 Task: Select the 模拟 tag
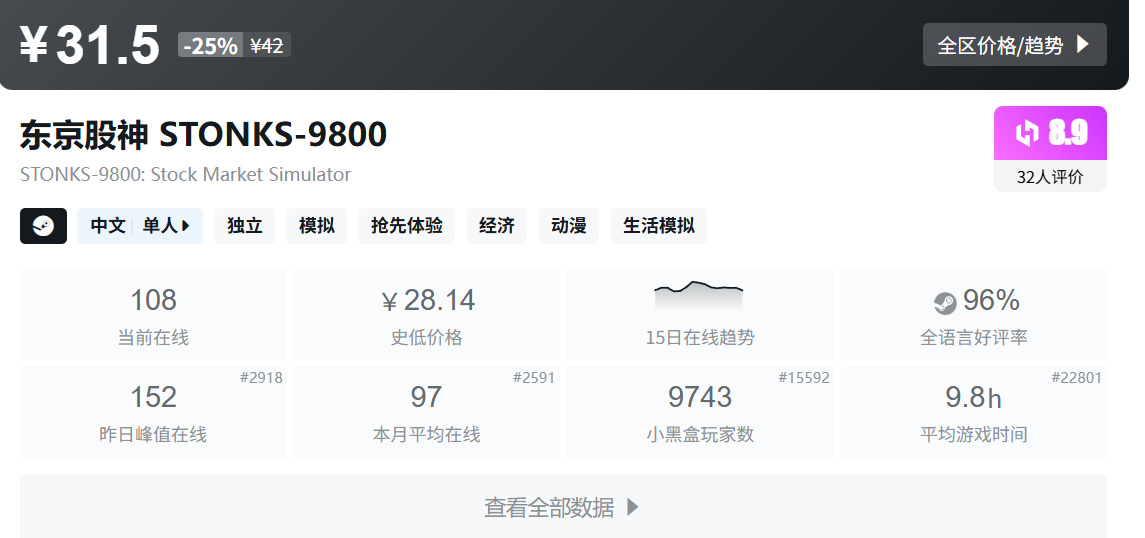[316, 226]
